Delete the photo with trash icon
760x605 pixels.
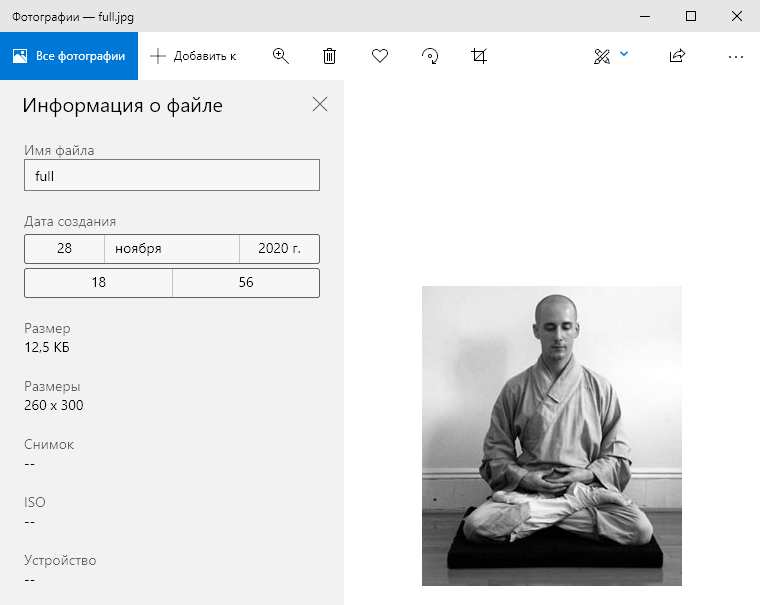(x=329, y=56)
